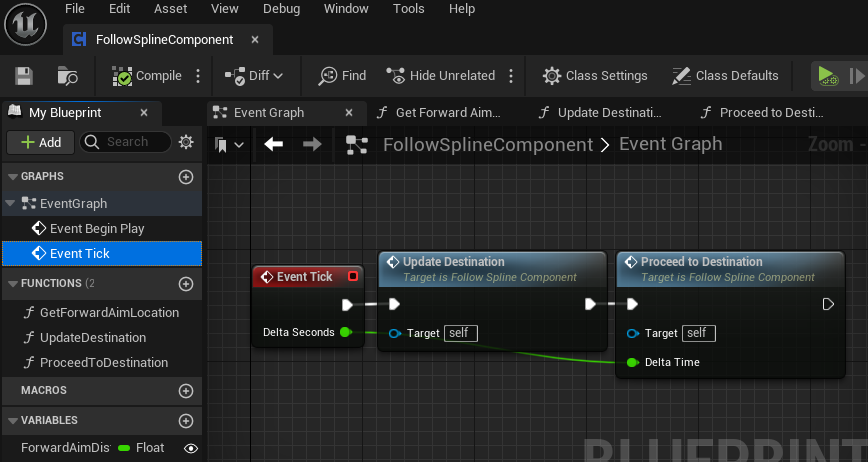Start Play in editor simulation

click(828, 76)
